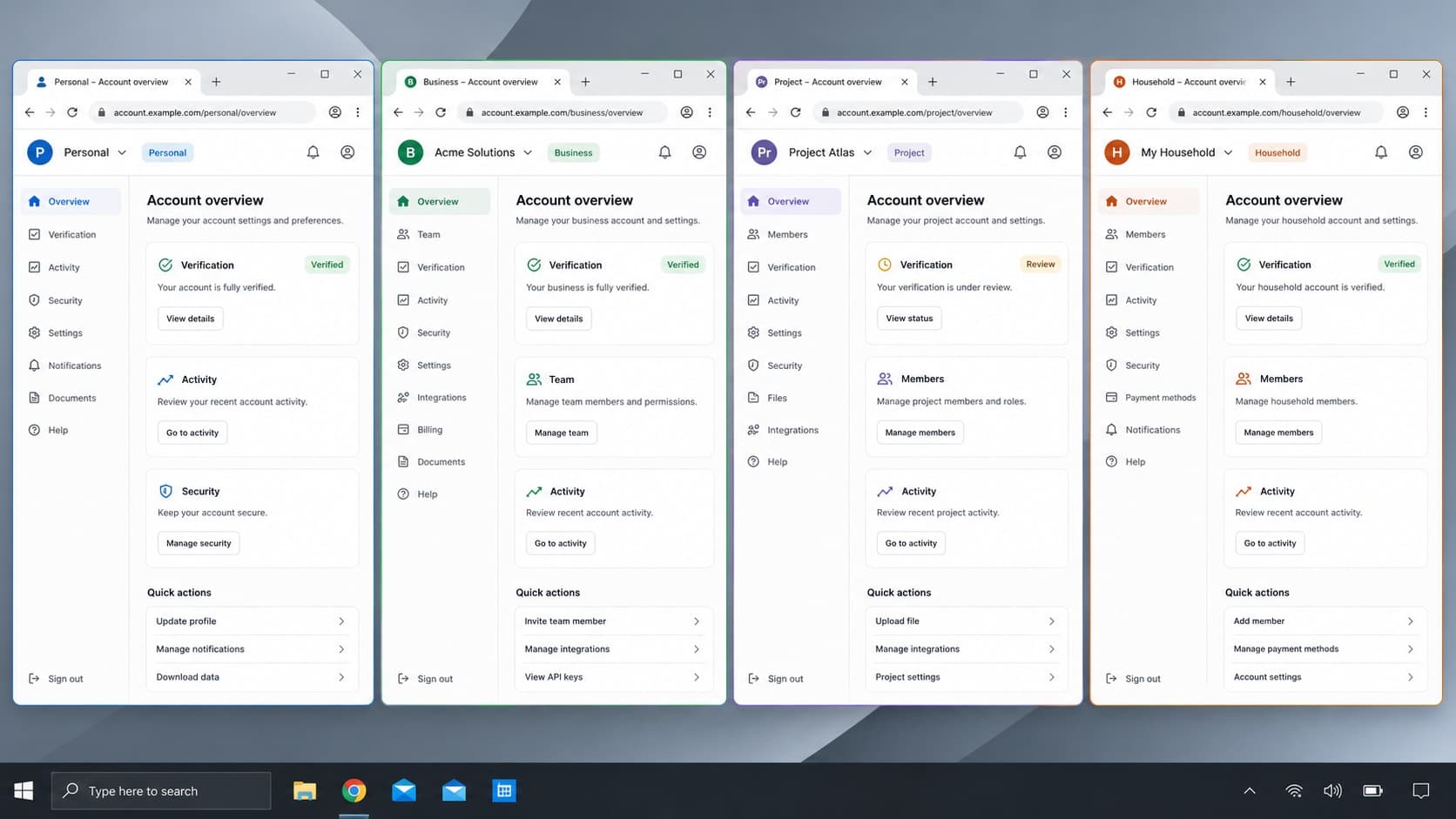Click Manage members in Household window
The width and height of the screenshot is (1456, 819).
click(x=1278, y=433)
